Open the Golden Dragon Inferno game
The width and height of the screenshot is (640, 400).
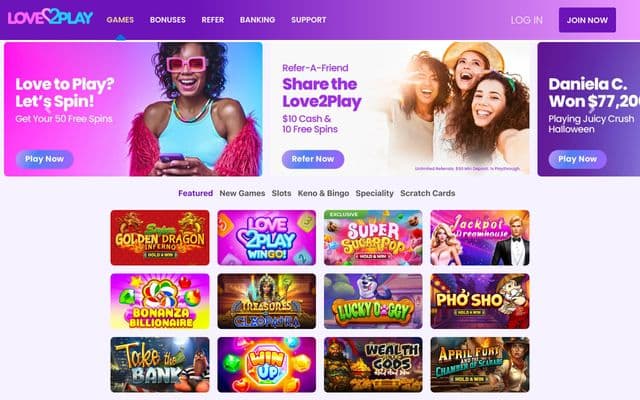pos(160,238)
